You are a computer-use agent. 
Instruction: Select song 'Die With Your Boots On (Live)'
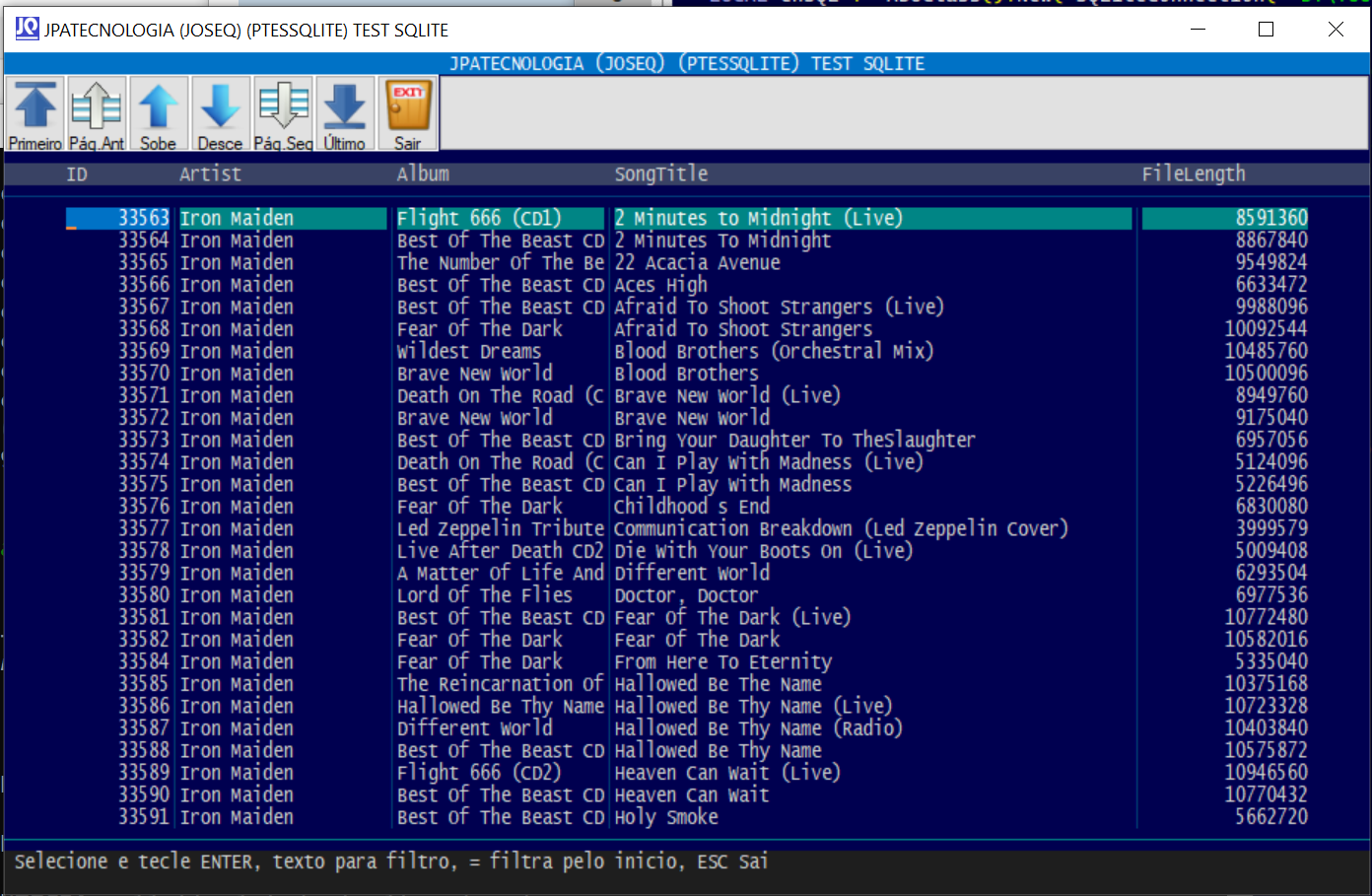click(x=764, y=551)
